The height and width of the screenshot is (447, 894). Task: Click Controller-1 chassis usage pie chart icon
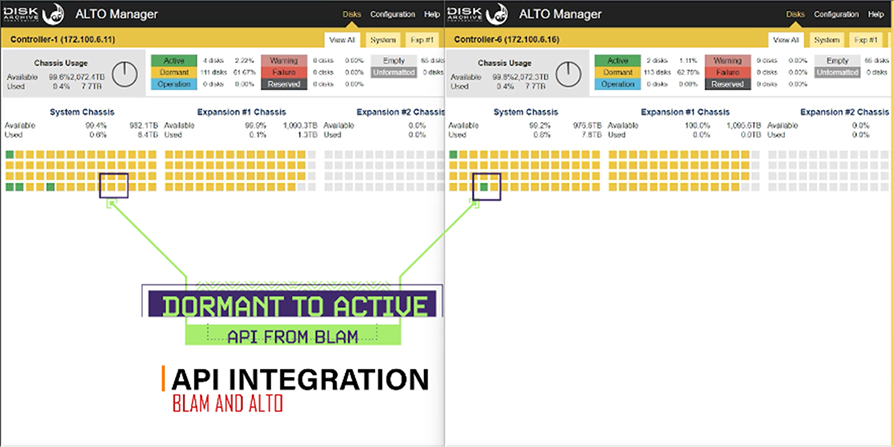click(125, 76)
